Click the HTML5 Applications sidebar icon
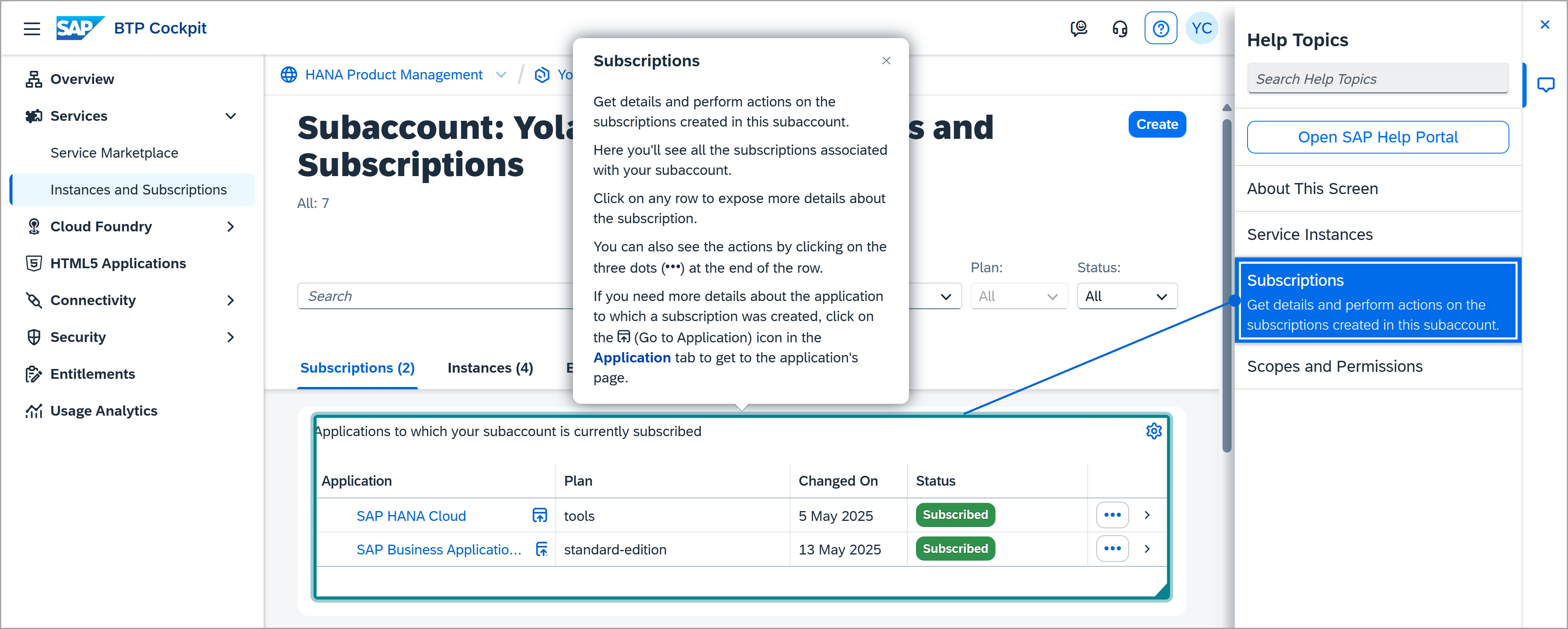This screenshot has width=1568, height=629. click(34, 263)
